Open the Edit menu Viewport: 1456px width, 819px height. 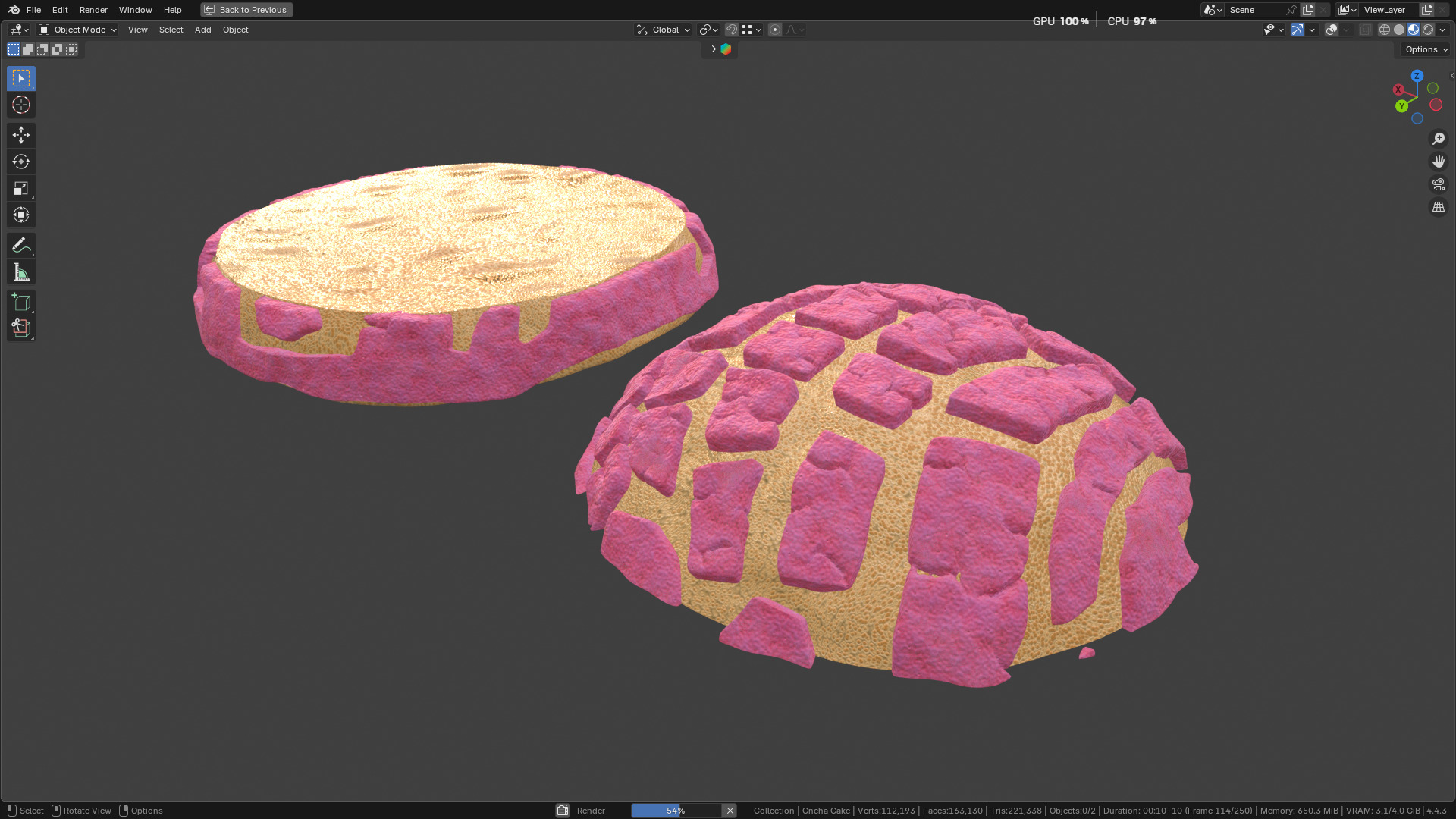coord(60,10)
